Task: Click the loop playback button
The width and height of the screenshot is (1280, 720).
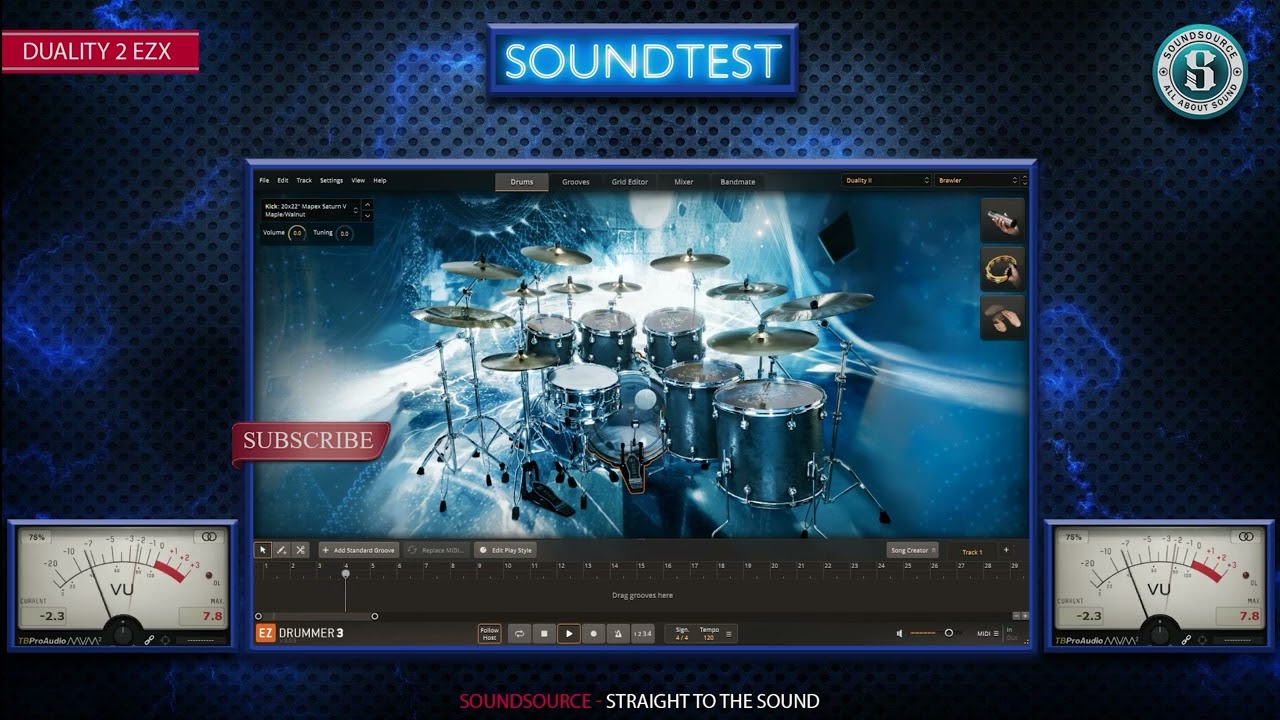Action: pyautogui.click(x=520, y=633)
